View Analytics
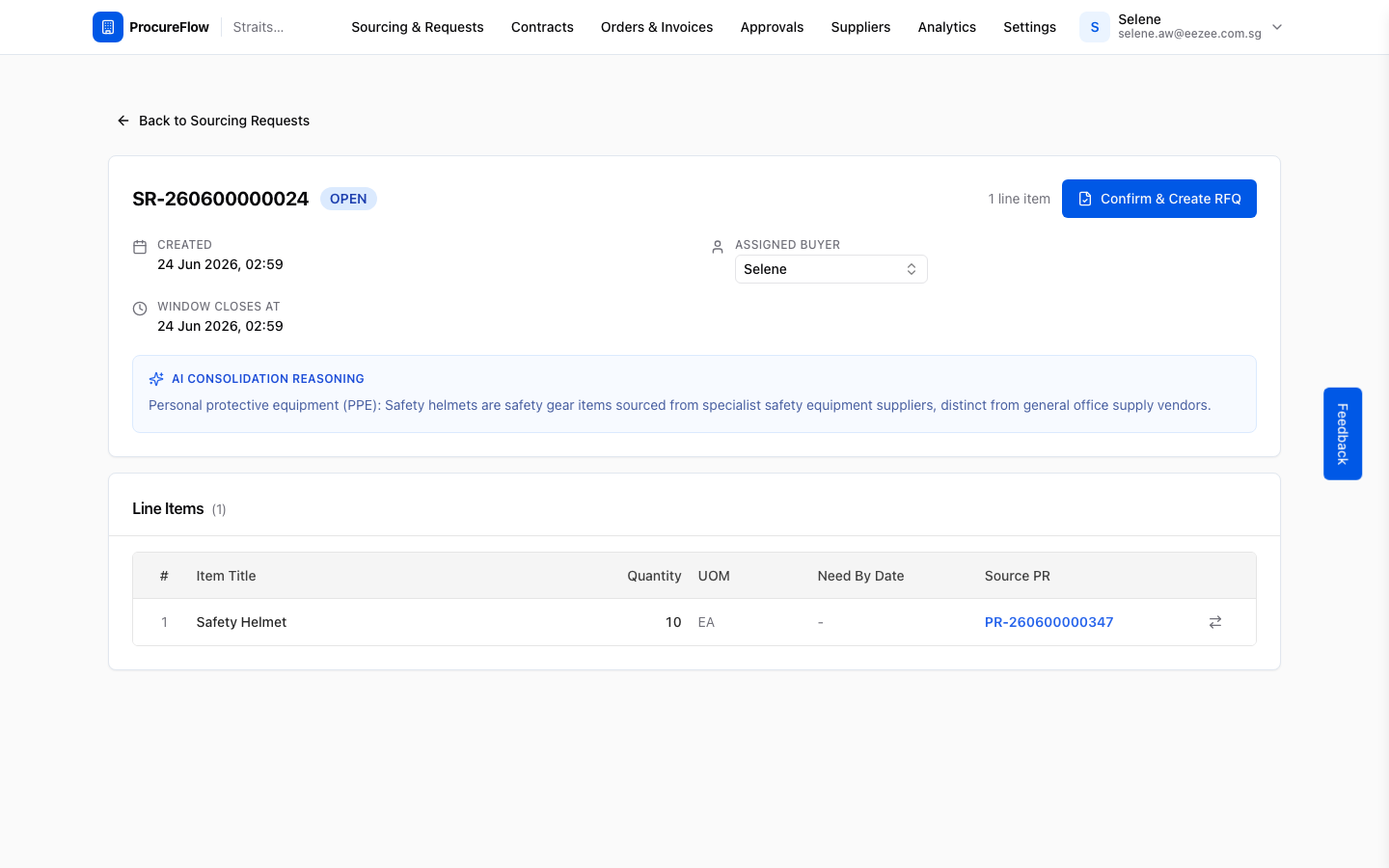The image size is (1389, 868). [x=947, y=27]
